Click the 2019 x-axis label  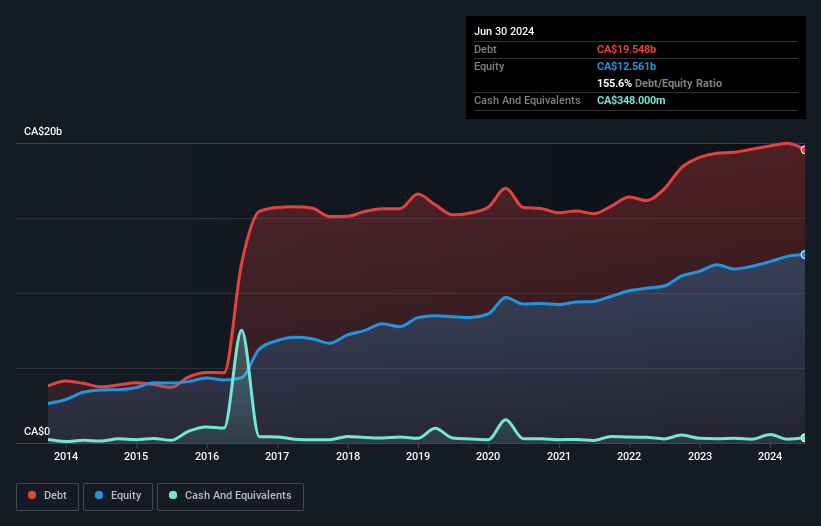coord(418,456)
